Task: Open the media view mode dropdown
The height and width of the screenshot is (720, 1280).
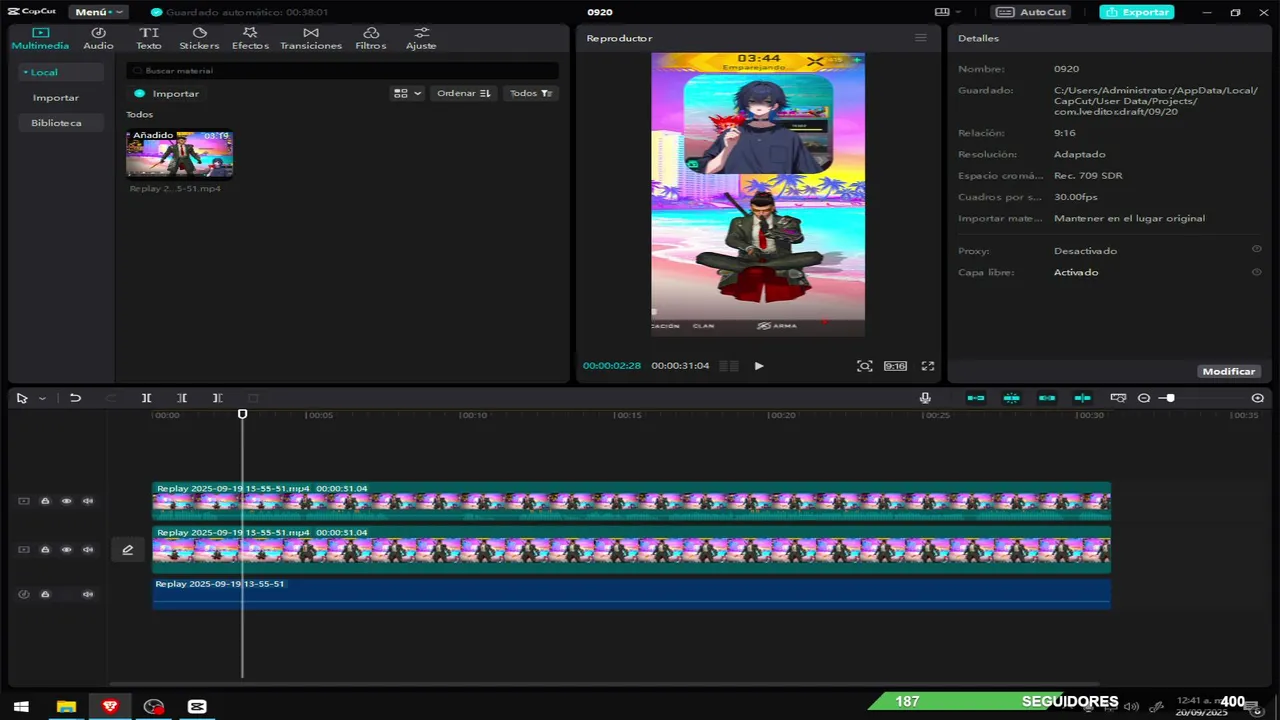Action: pos(407,93)
